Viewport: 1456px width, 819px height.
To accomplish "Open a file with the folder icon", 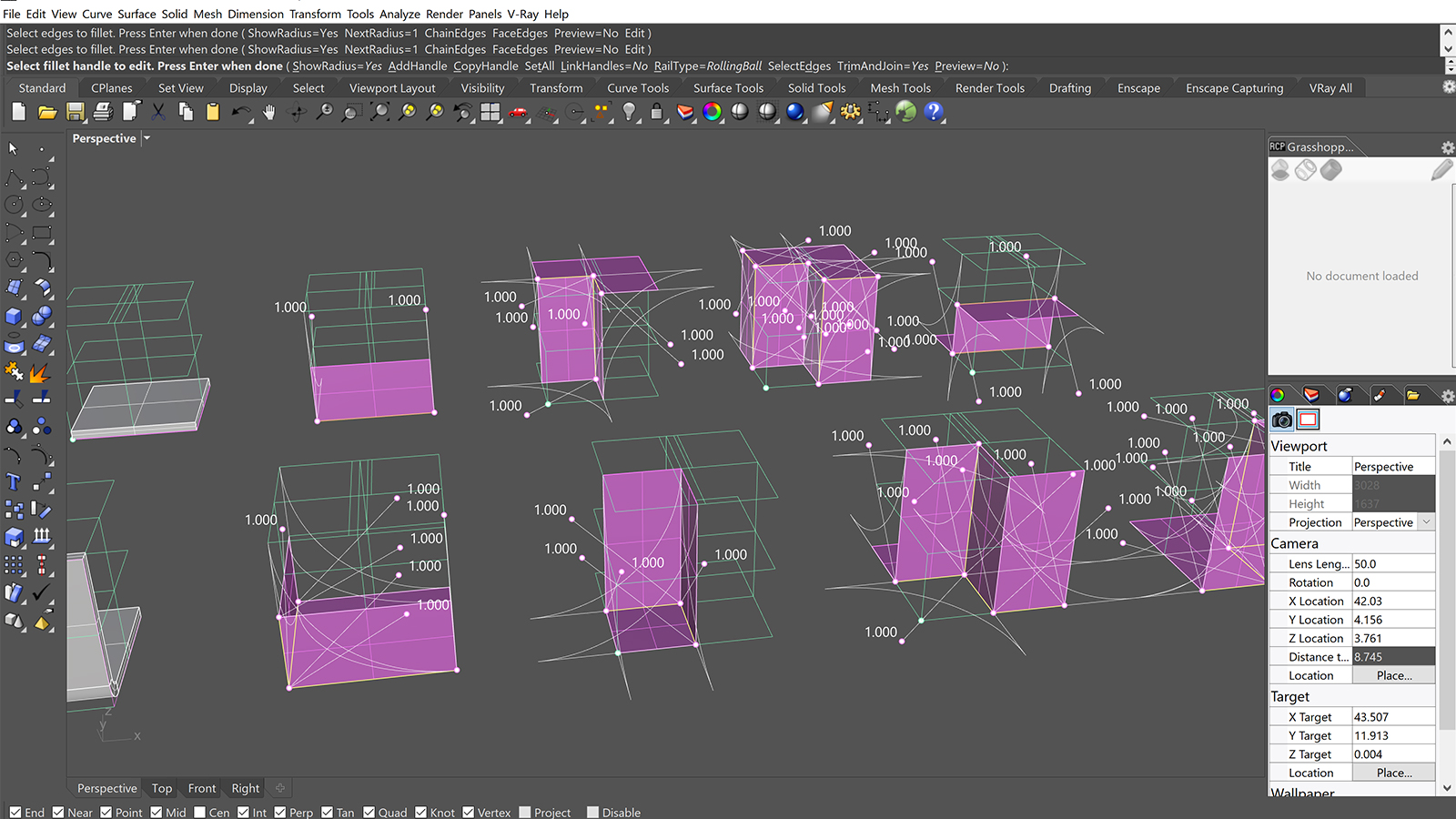I will point(47,112).
